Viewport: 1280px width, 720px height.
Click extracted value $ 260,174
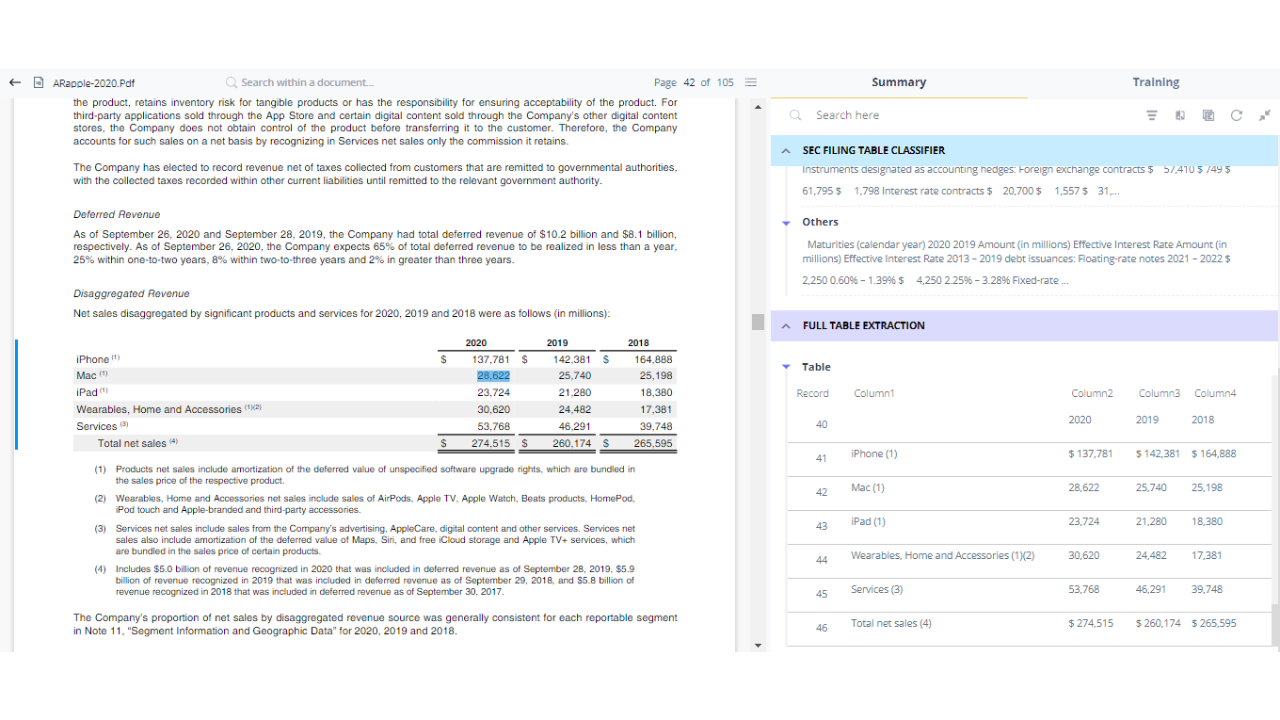[1158, 624]
